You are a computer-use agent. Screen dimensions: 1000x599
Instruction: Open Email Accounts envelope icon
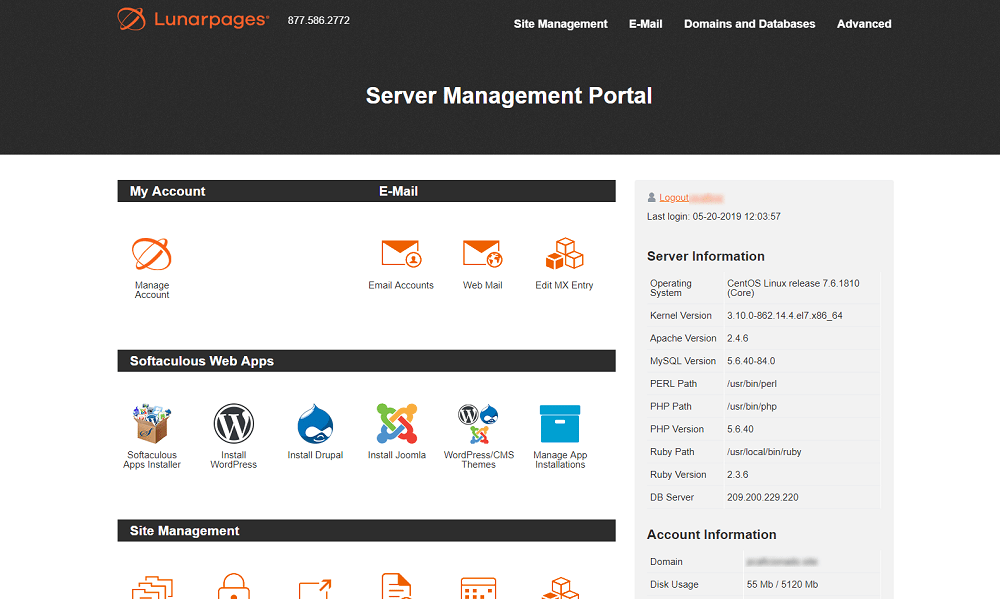[x=401, y=254]
